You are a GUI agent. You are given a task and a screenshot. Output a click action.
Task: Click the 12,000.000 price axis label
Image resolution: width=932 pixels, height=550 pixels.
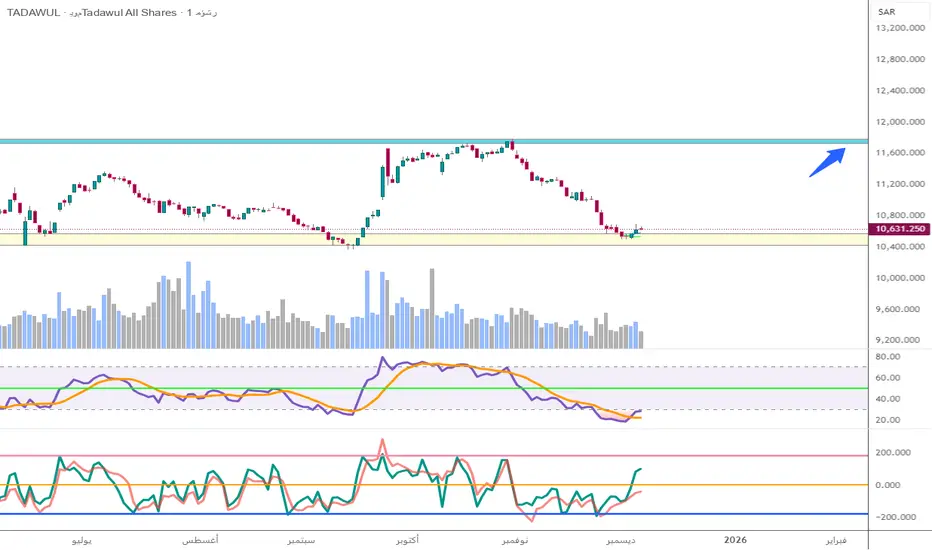(x=897, y=122)
